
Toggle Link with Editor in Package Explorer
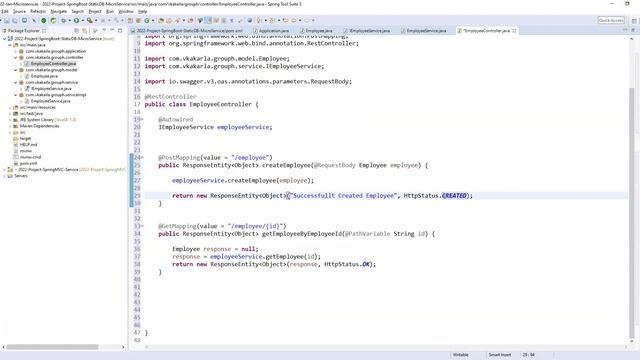point(84,31)
